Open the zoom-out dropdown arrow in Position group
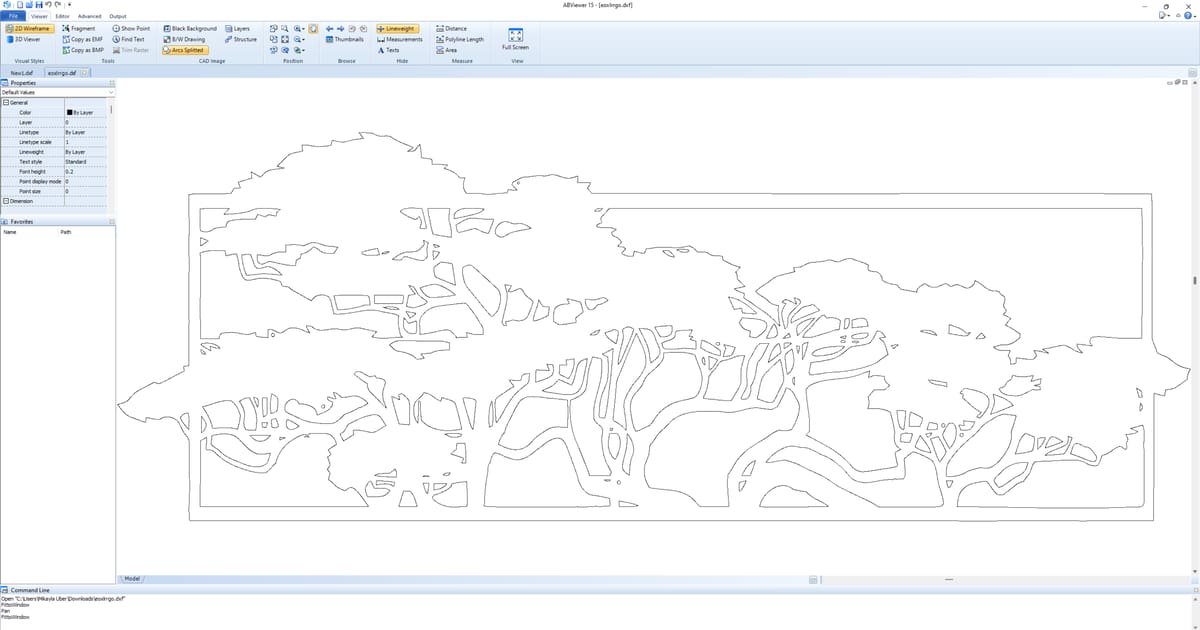This screenshot has width=1200, height=630. 303,39
